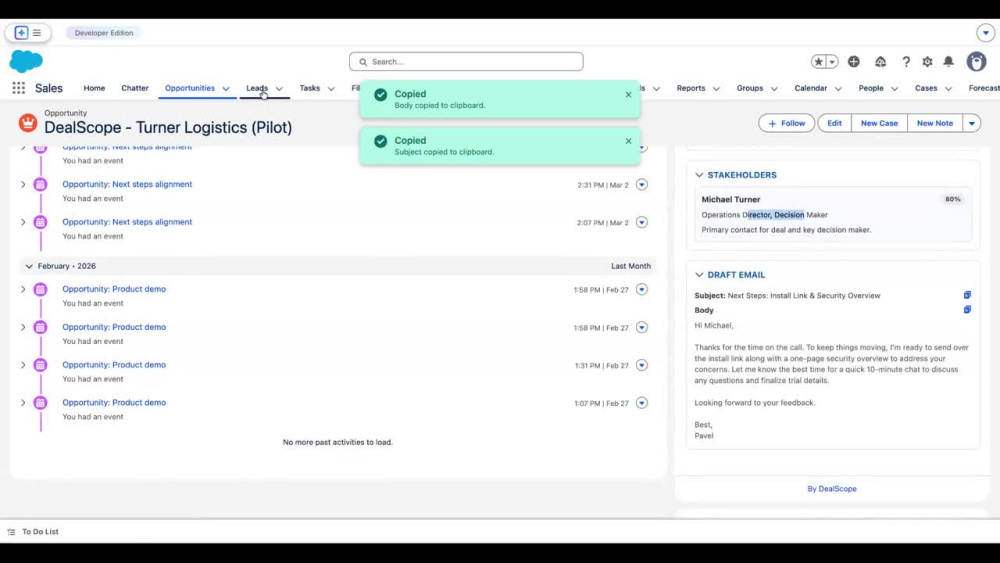Switch to the Chatter tab
The width and height of the screenshot is (1000, 563).
(135, 88)
